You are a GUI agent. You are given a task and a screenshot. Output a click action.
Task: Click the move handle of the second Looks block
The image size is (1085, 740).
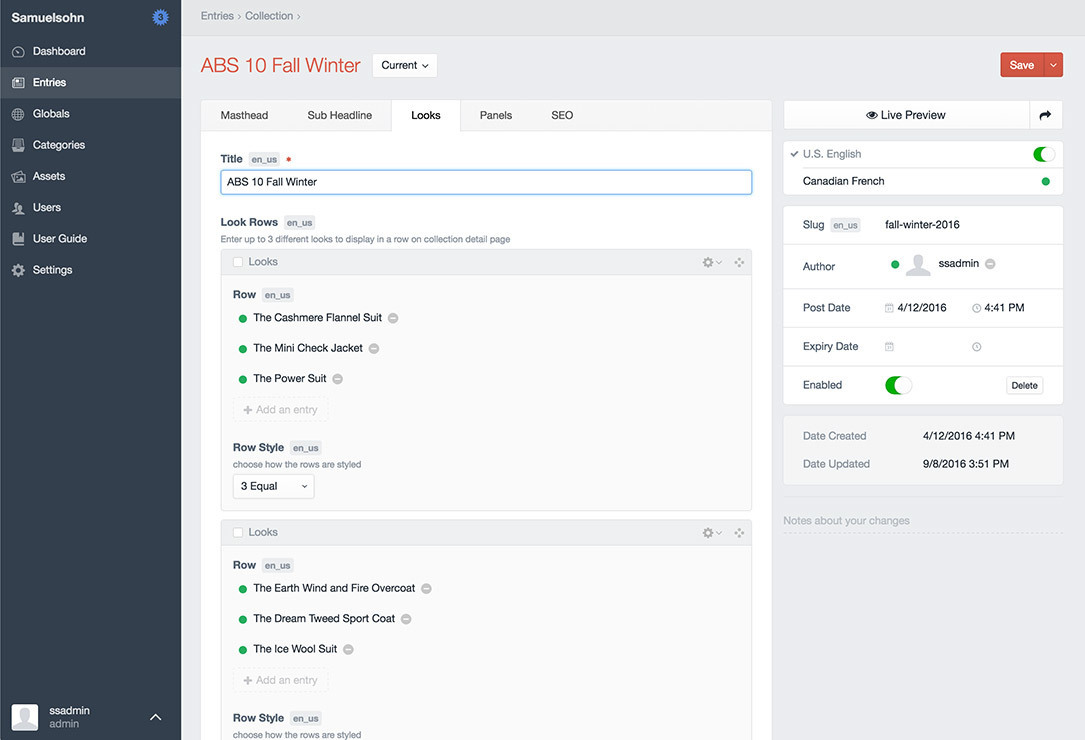(x=739, y=533)
